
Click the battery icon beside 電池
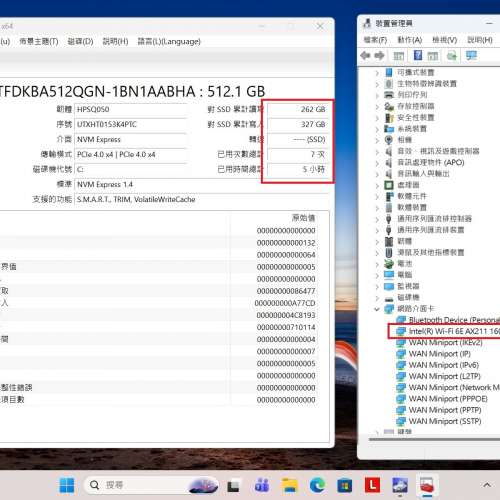pos(389,264)
